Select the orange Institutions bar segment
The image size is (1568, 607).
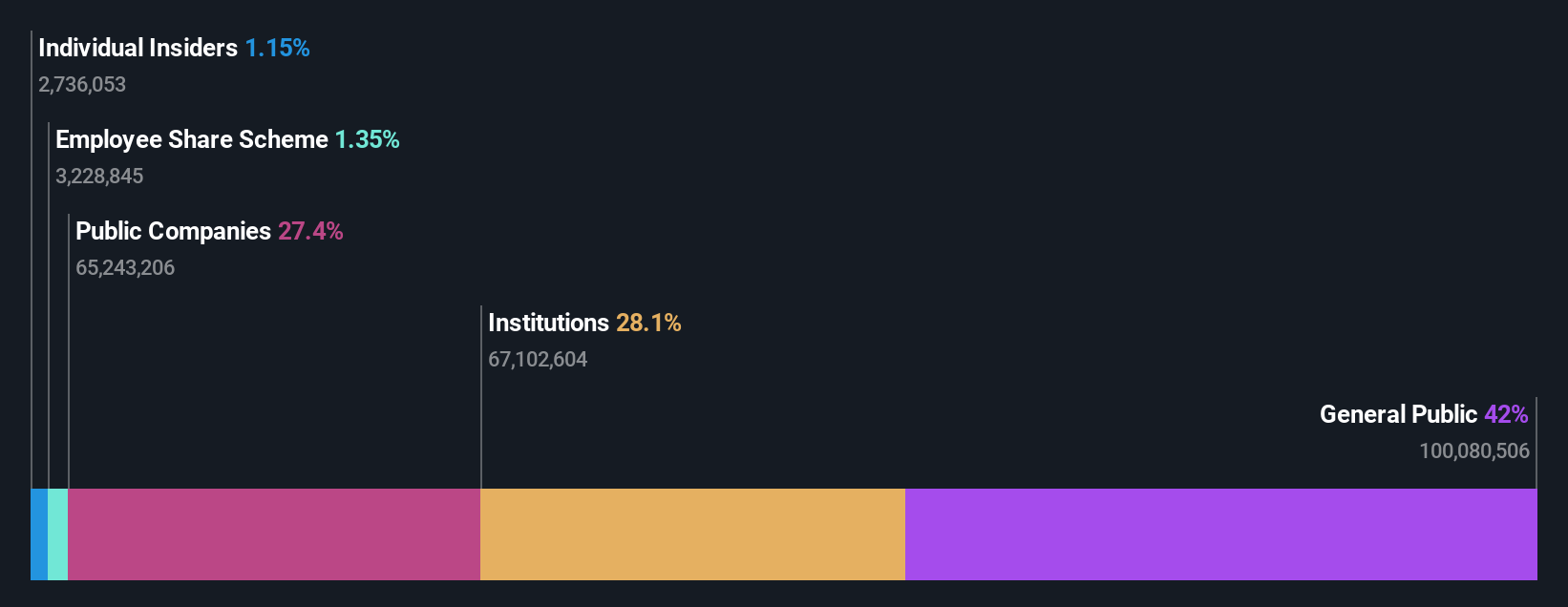[x=692, y=534]
